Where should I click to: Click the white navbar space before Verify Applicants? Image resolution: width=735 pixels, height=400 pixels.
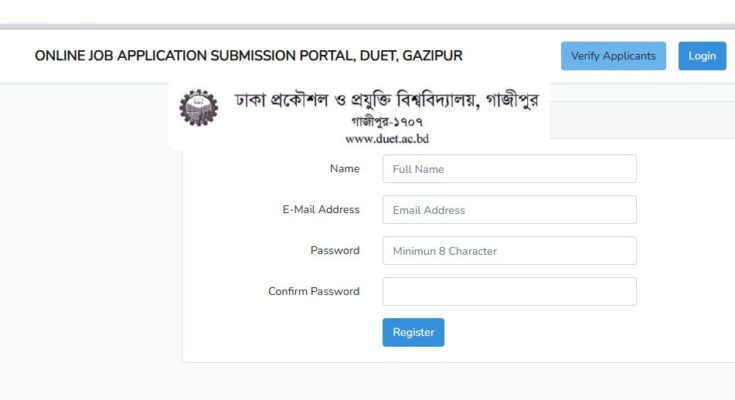(x=511, y=56)
